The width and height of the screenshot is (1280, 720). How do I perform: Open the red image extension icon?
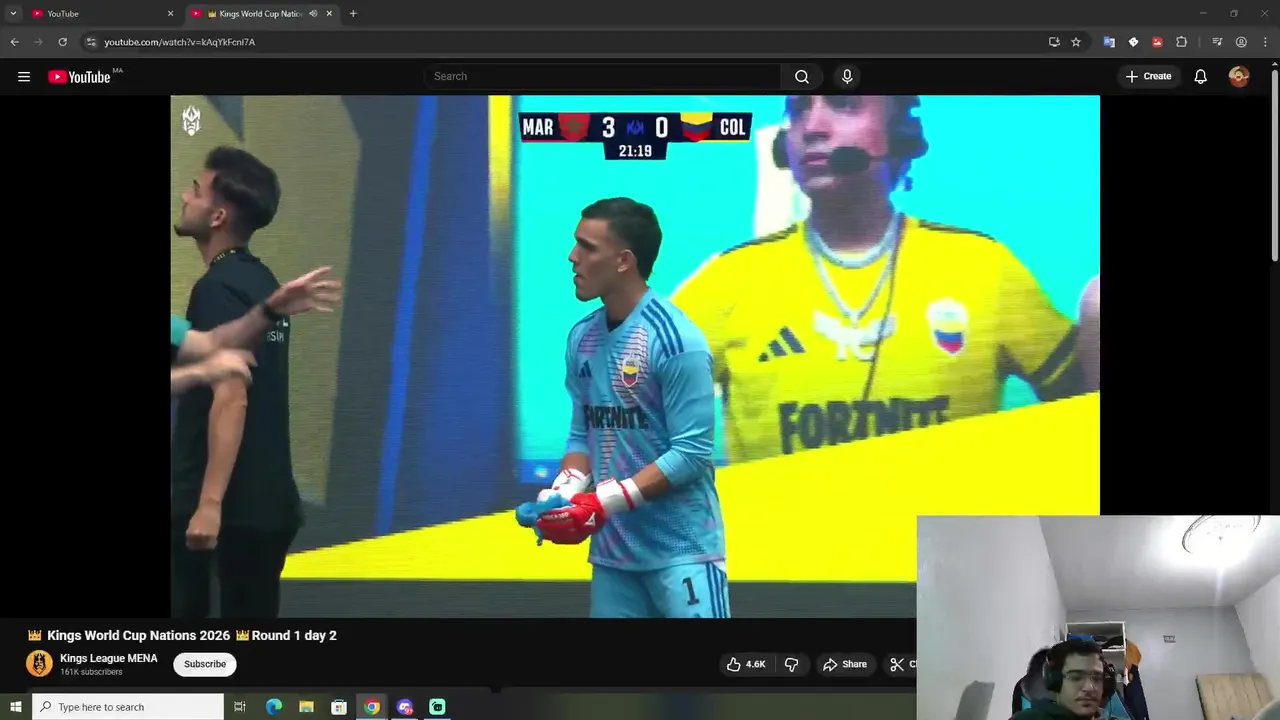[1157, 42]
